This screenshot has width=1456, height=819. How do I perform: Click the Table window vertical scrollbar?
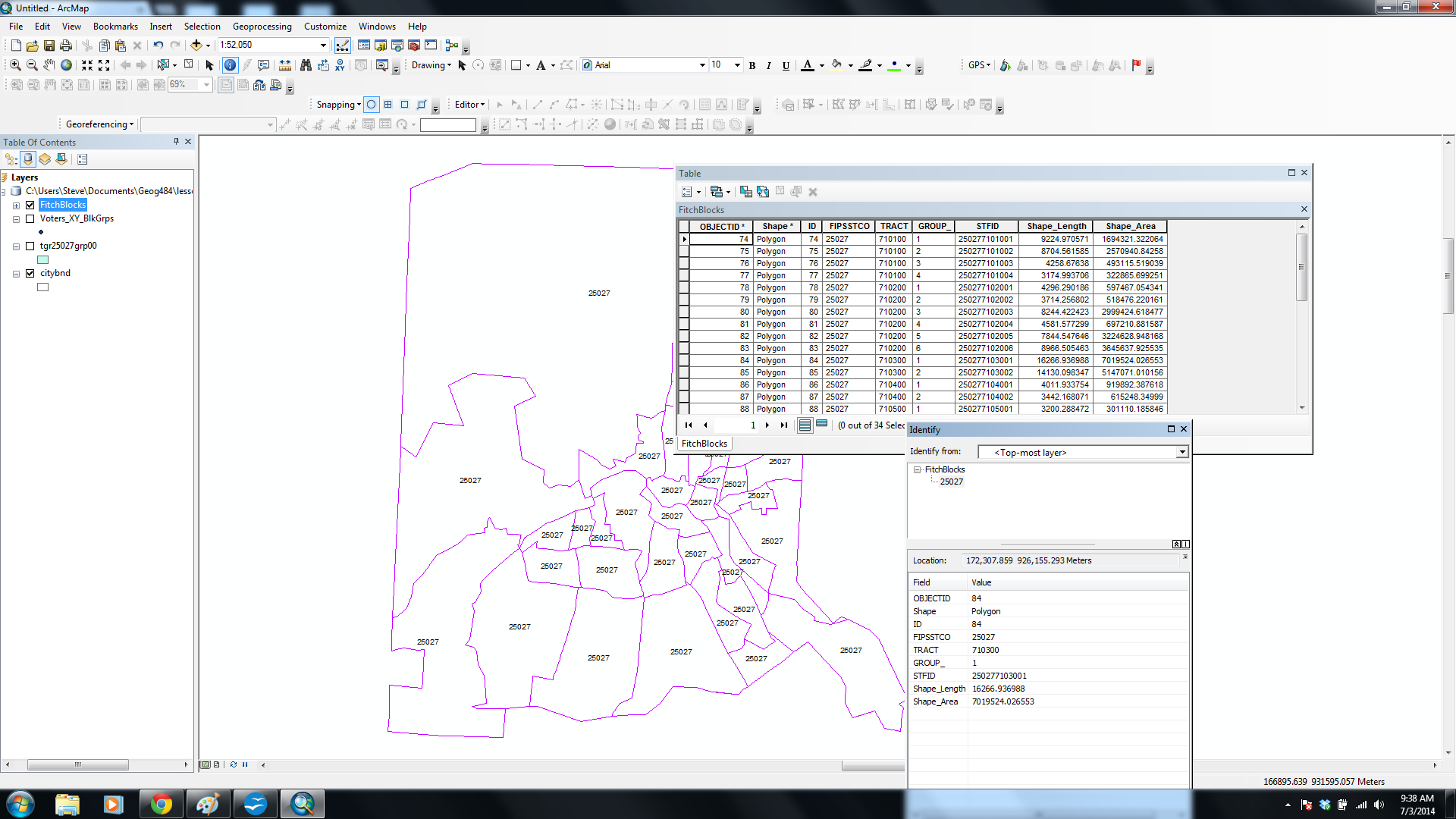point(1302,317)
